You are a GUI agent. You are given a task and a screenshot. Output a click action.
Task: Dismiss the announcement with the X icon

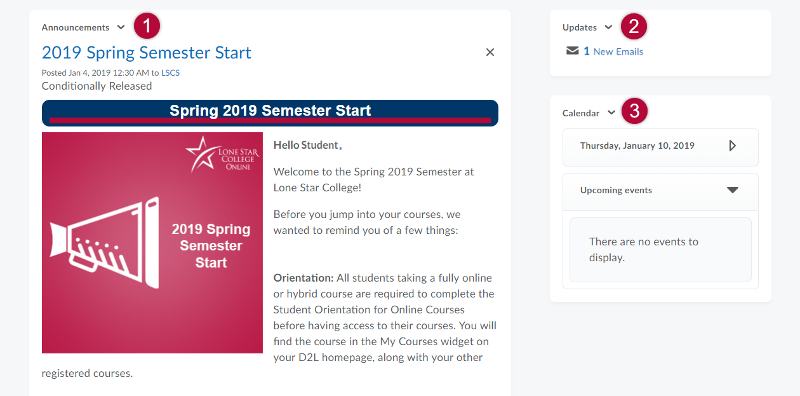click(490, 52)
